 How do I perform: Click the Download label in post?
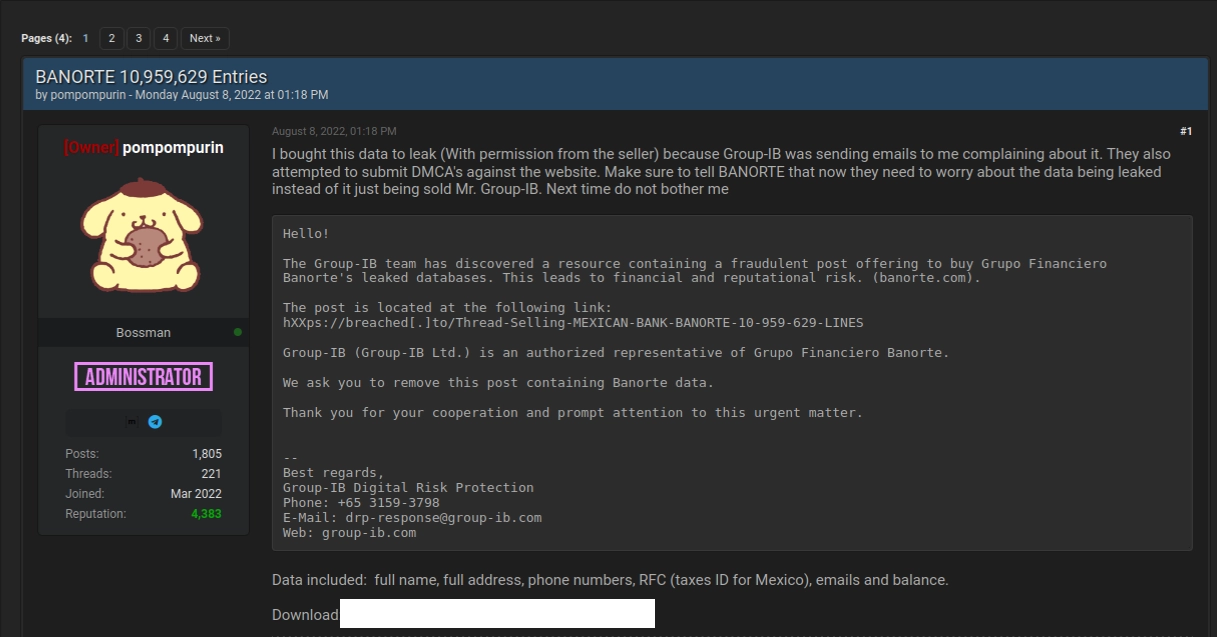(305, 614)
